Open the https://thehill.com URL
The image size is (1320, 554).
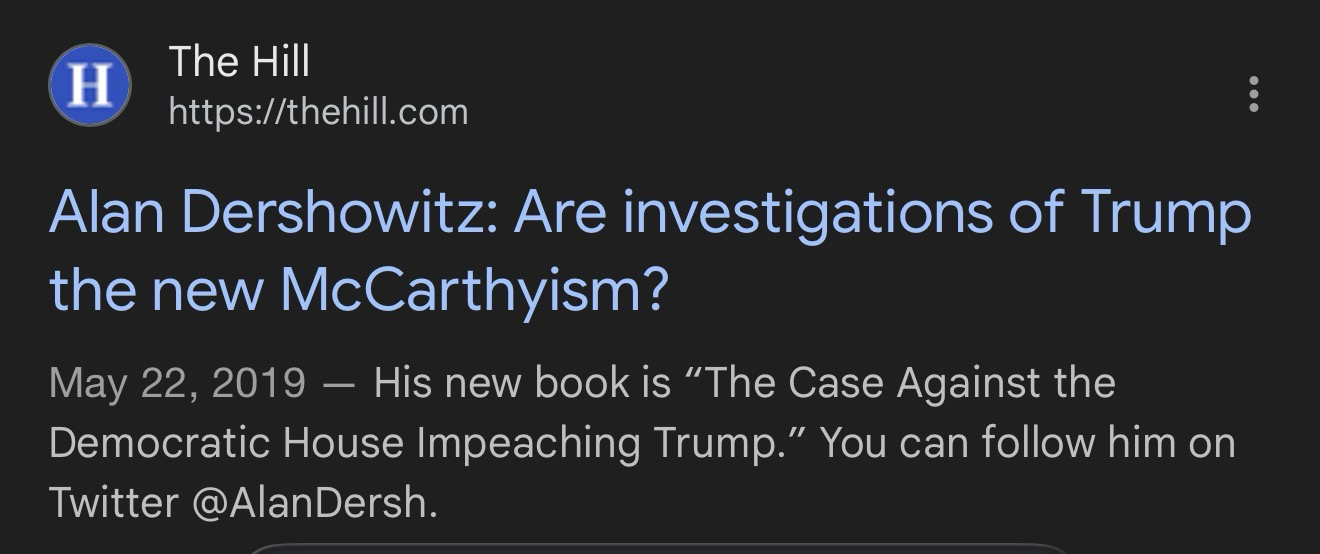318,111
